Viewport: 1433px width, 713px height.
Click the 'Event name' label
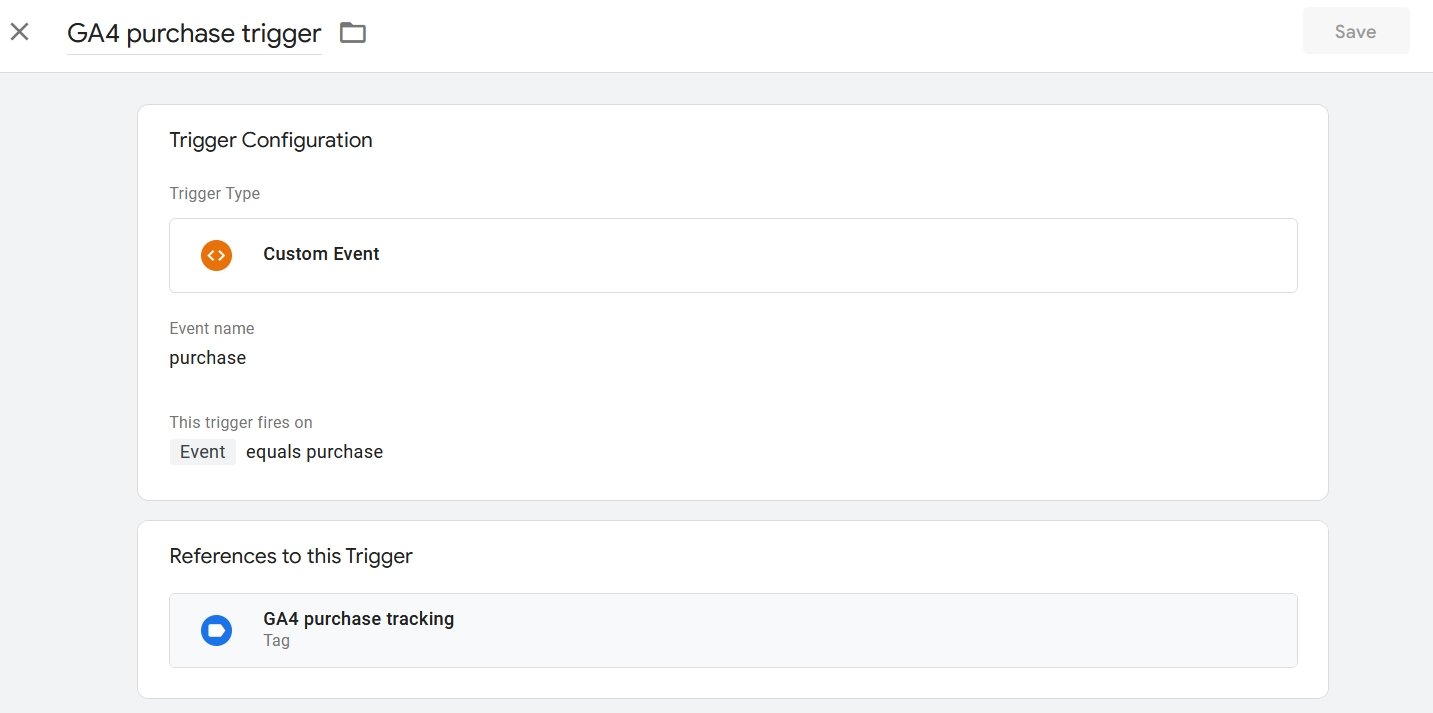point(212,328)
